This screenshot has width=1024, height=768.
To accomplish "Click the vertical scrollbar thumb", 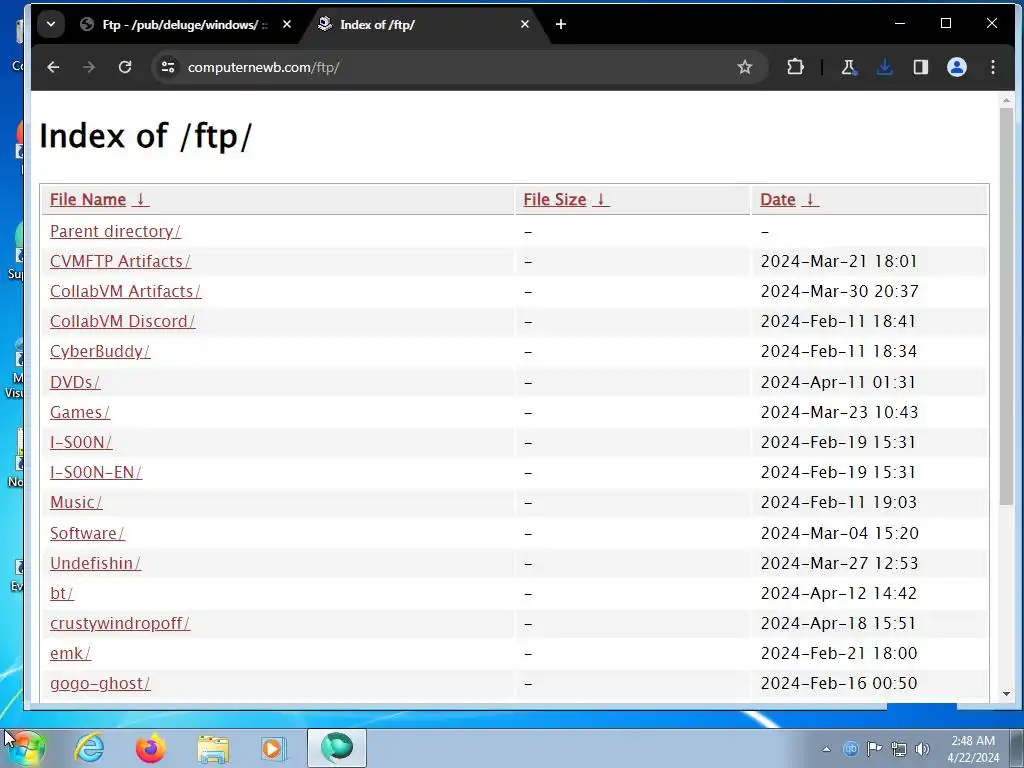I will coord(1006,305).
